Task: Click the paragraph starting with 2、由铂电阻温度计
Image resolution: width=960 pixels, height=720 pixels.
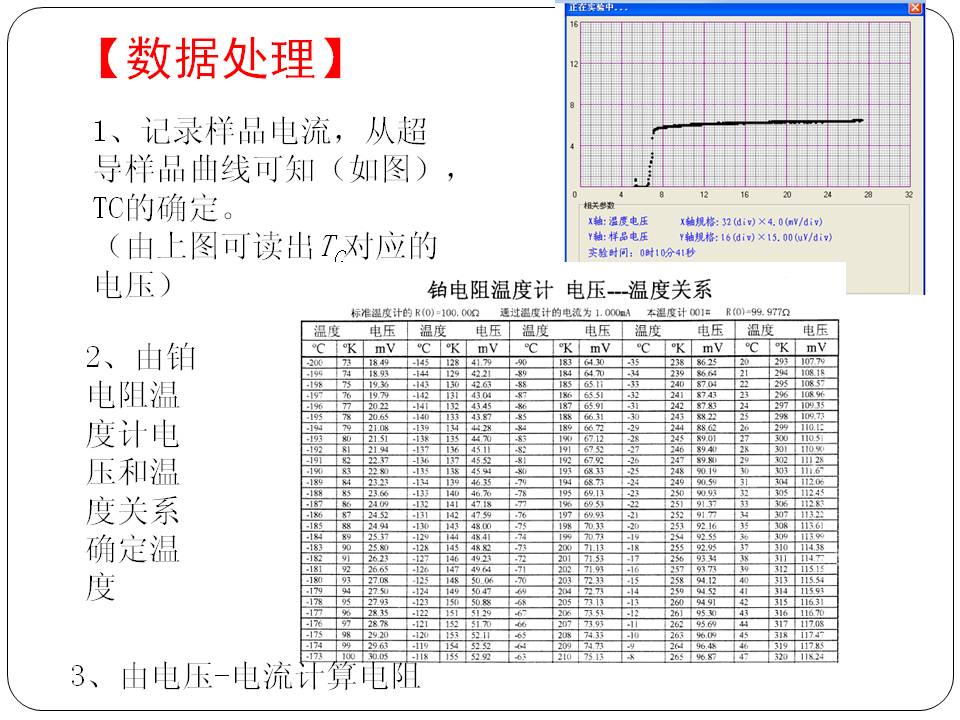Action: (141, 472)
